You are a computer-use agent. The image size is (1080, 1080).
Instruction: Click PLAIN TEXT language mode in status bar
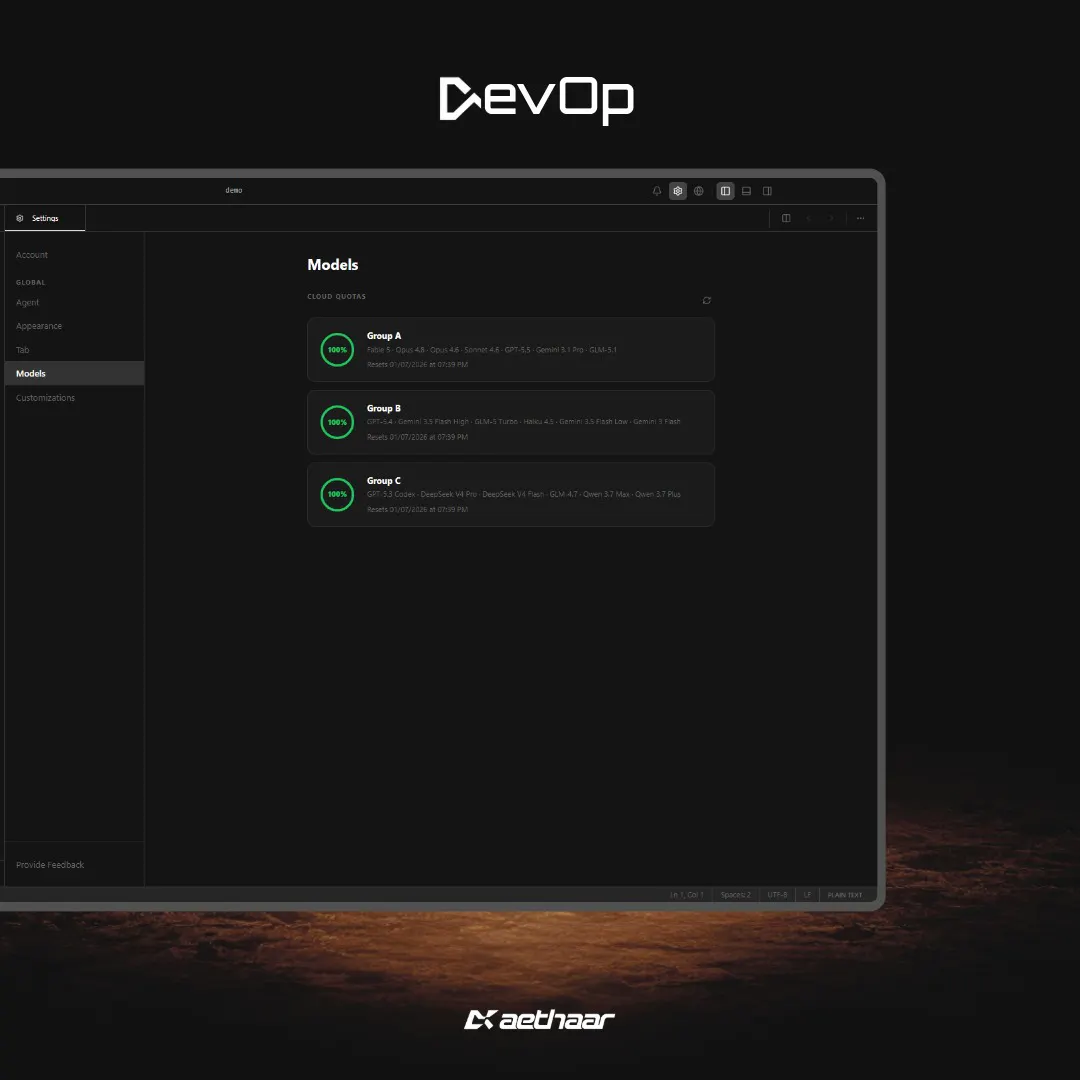pos(844,895)
